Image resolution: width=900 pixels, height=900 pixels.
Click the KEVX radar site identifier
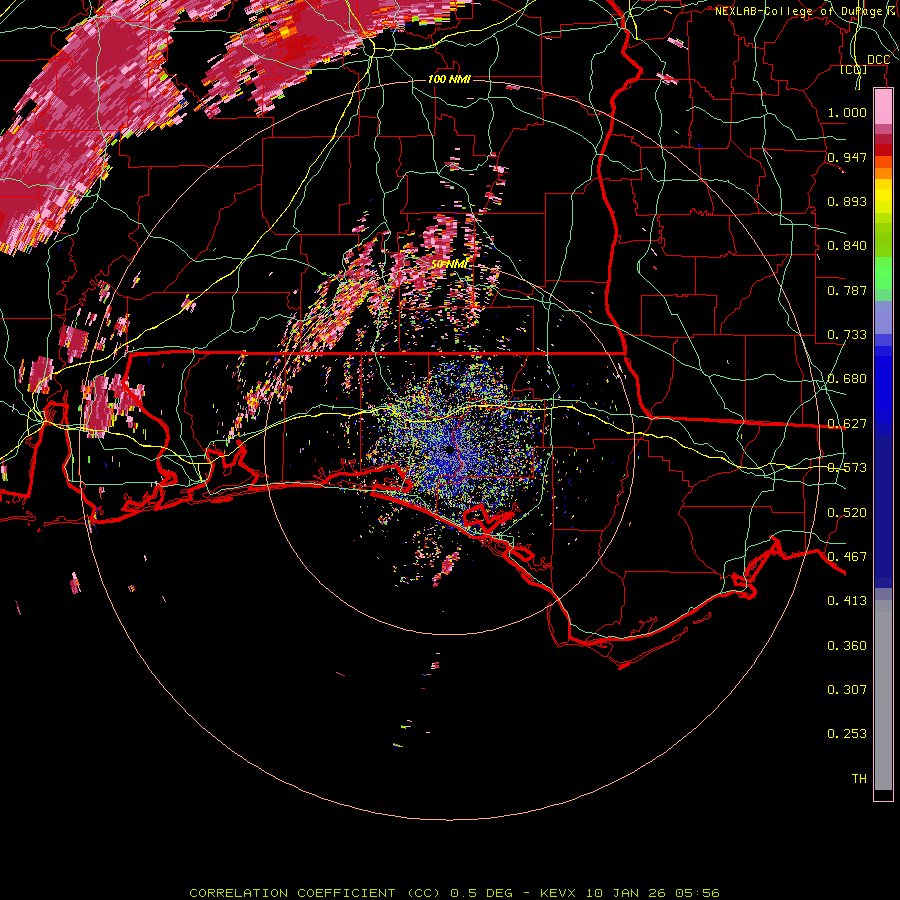558,893
